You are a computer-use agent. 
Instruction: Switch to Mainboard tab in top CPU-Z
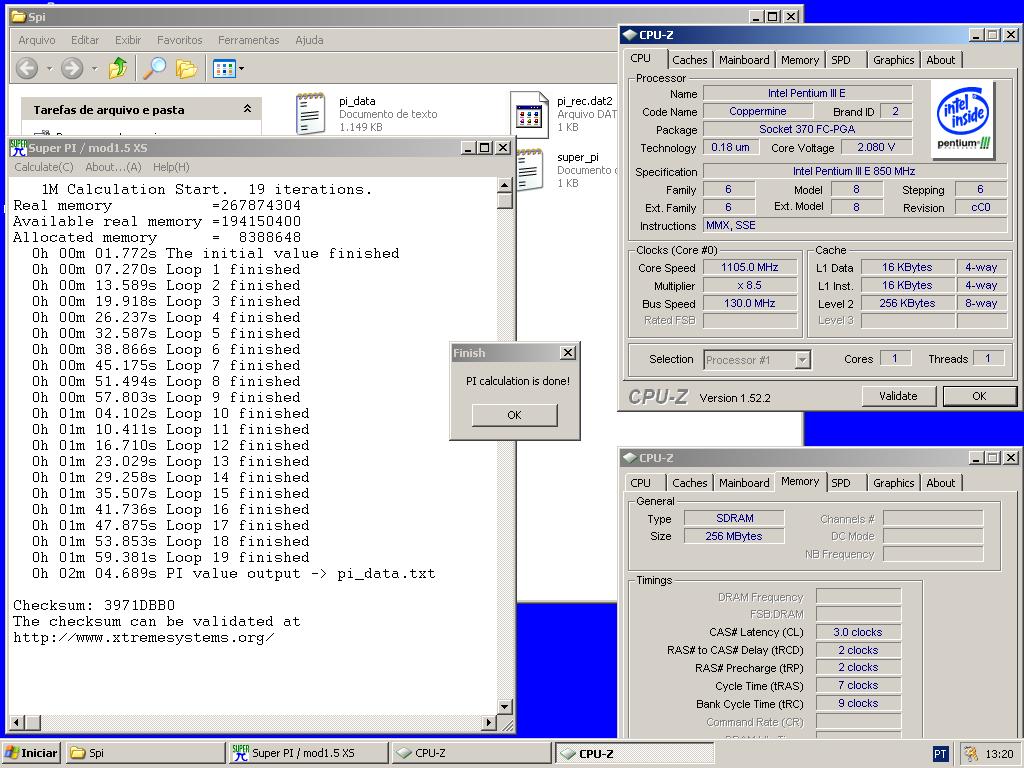point(744,60)
